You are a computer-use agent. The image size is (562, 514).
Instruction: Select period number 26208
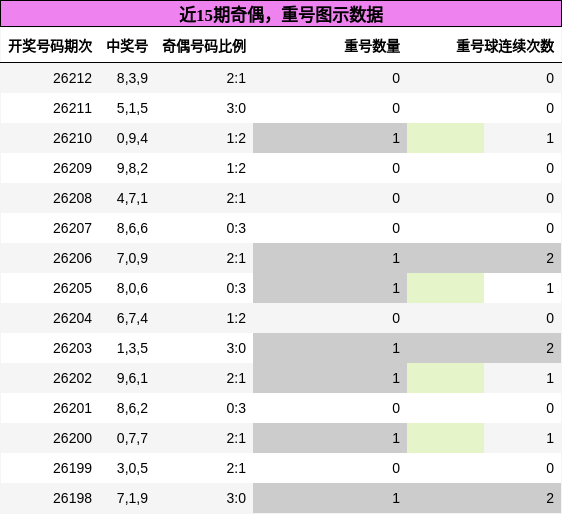[x=72, y=198]
